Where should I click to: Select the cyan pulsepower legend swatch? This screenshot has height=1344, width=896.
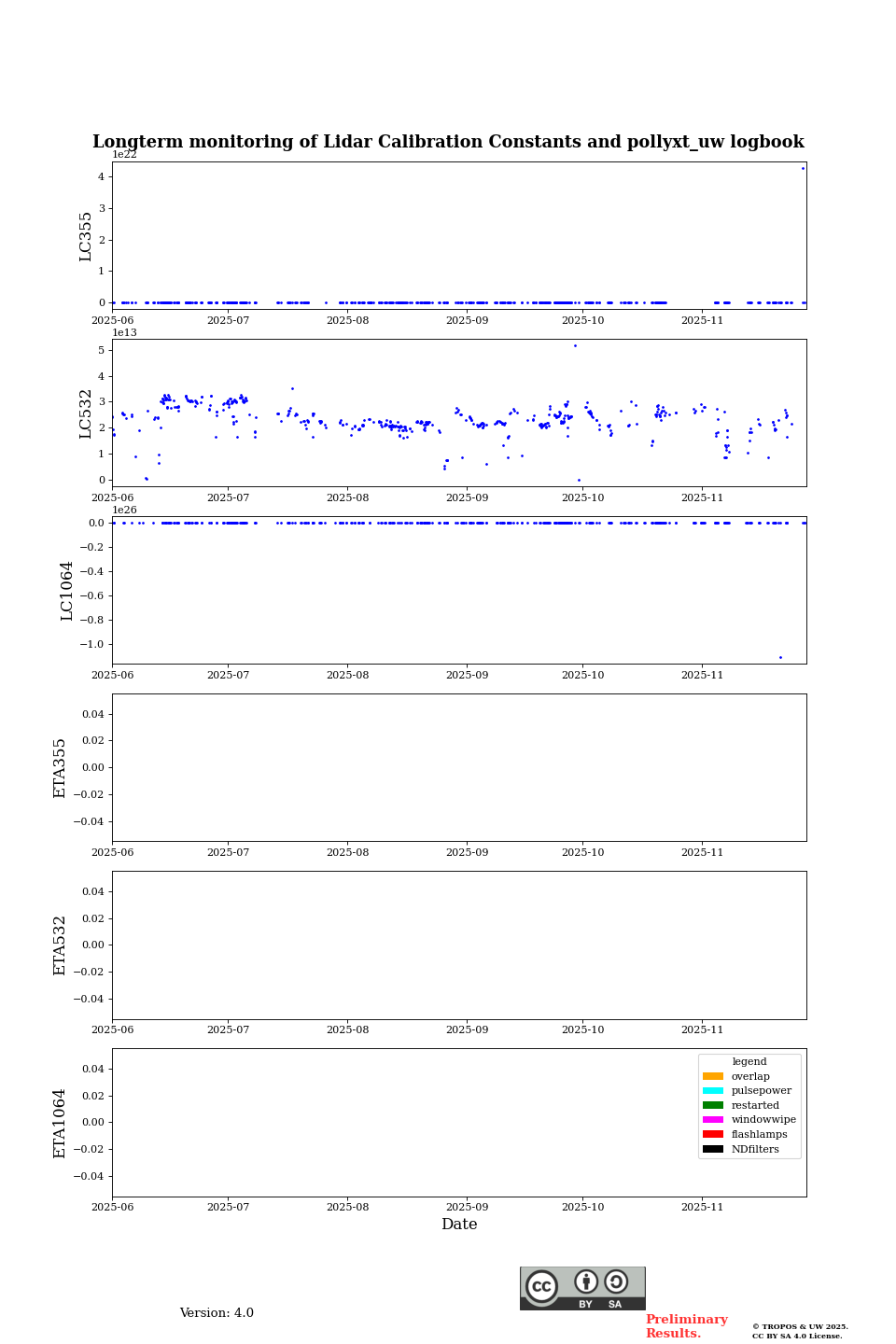click(712, 1091)
